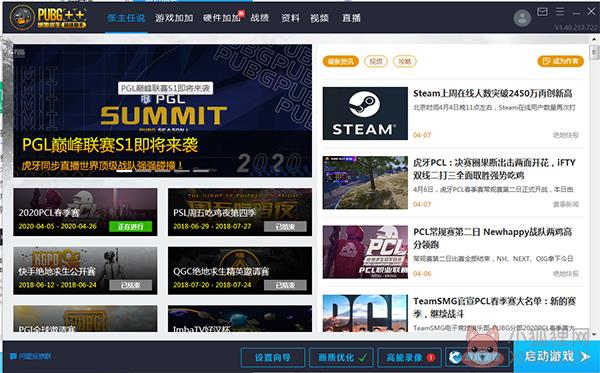The height and width of the screenshot is (373, 600).
Task: Click the scrollbar down arrow
Action: [594, 334]
